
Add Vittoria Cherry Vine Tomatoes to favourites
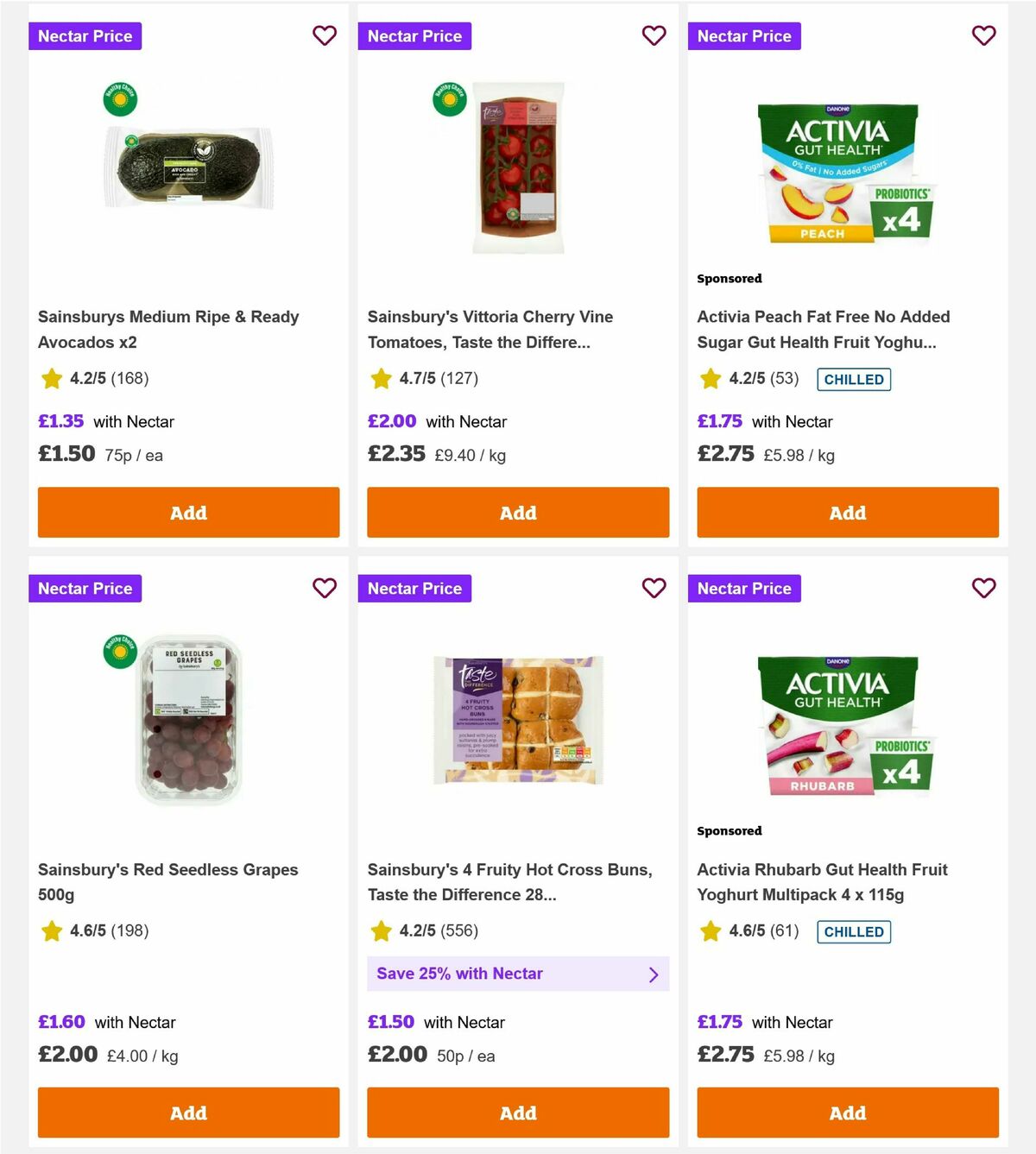coord(654,35)
